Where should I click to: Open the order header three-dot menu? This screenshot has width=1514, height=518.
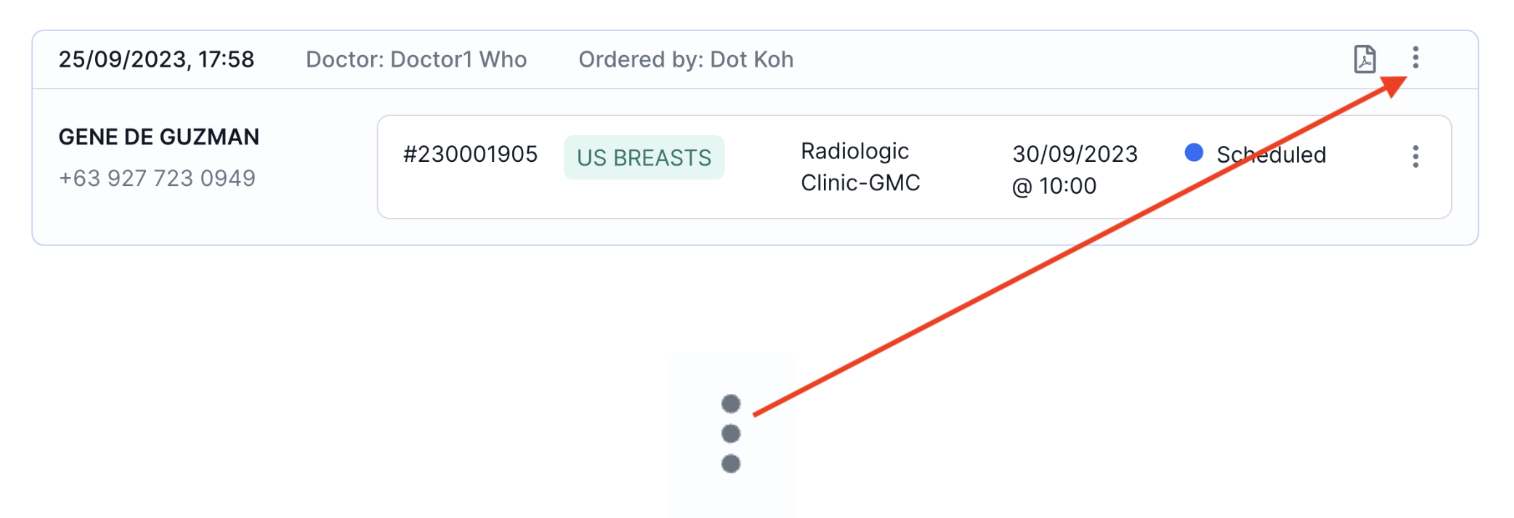pyautogui.click(x=1415, y=58)
